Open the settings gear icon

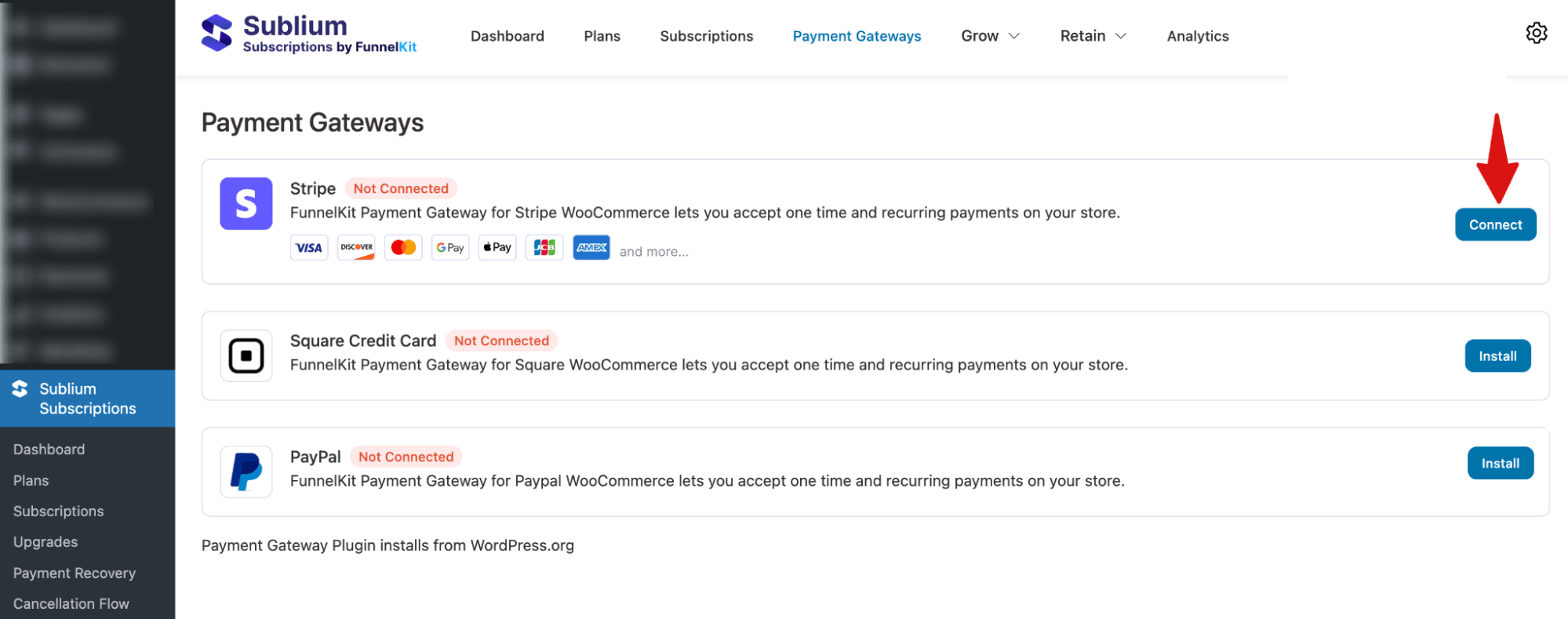point(1537,33)
